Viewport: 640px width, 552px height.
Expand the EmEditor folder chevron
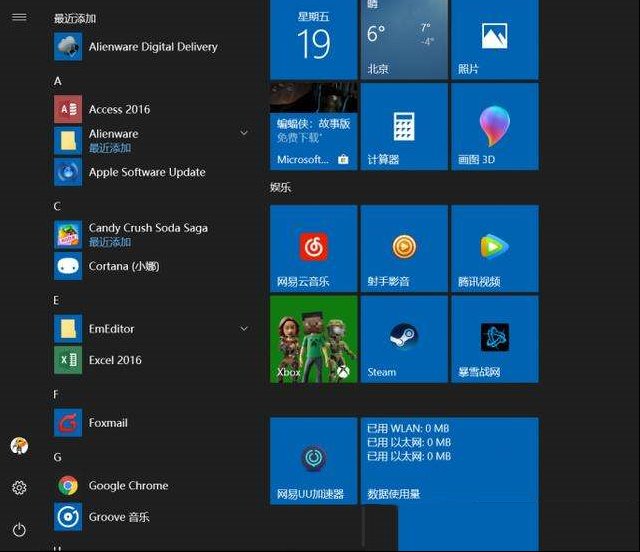tap(244, 329)
